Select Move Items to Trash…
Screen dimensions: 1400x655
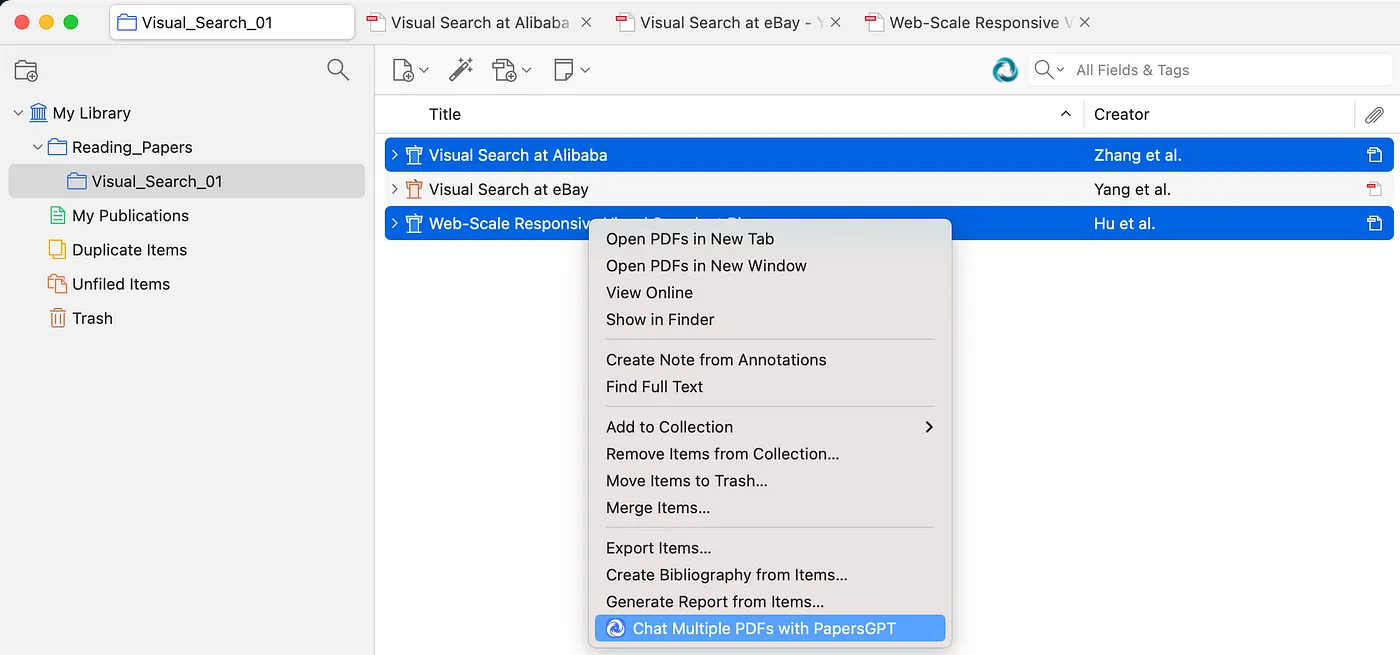pyautogui.click(x=770, y=481)
